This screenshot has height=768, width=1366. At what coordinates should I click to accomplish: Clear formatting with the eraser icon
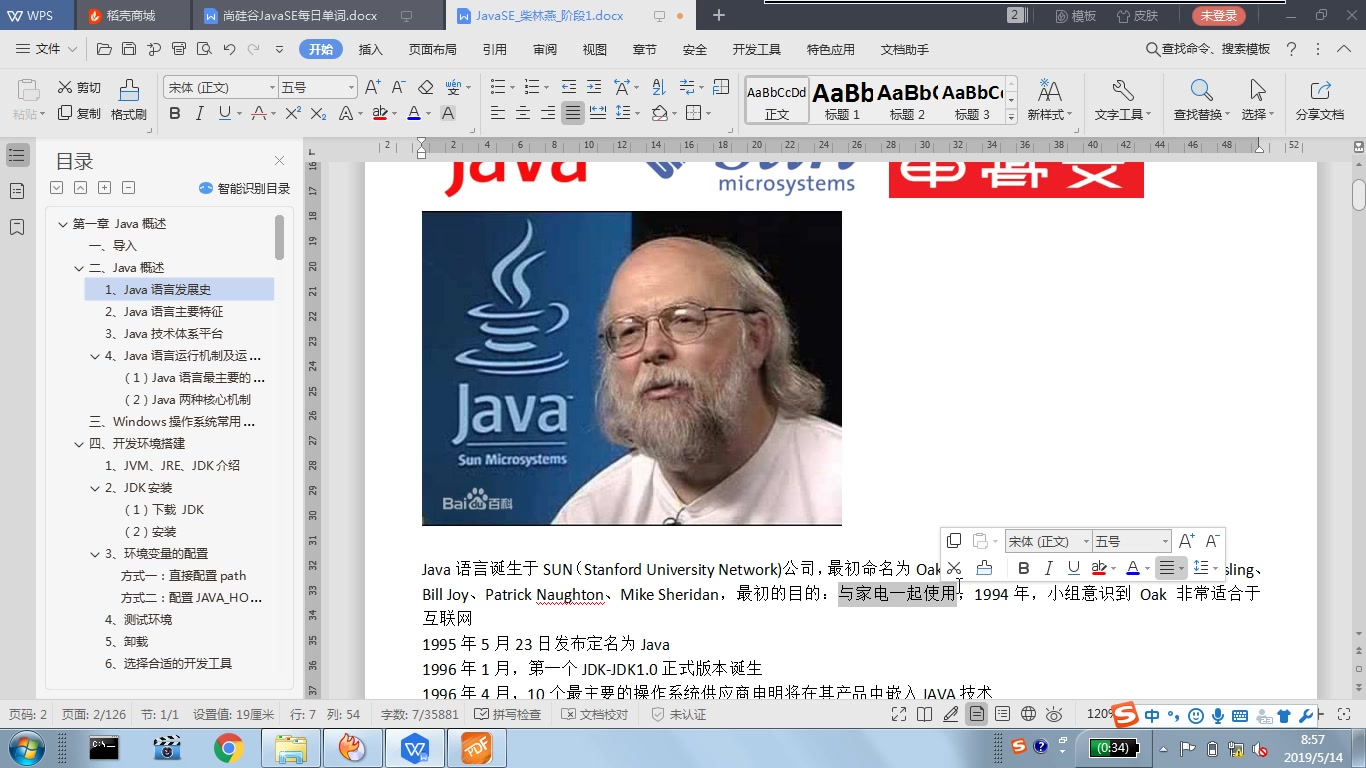[426, 87]
